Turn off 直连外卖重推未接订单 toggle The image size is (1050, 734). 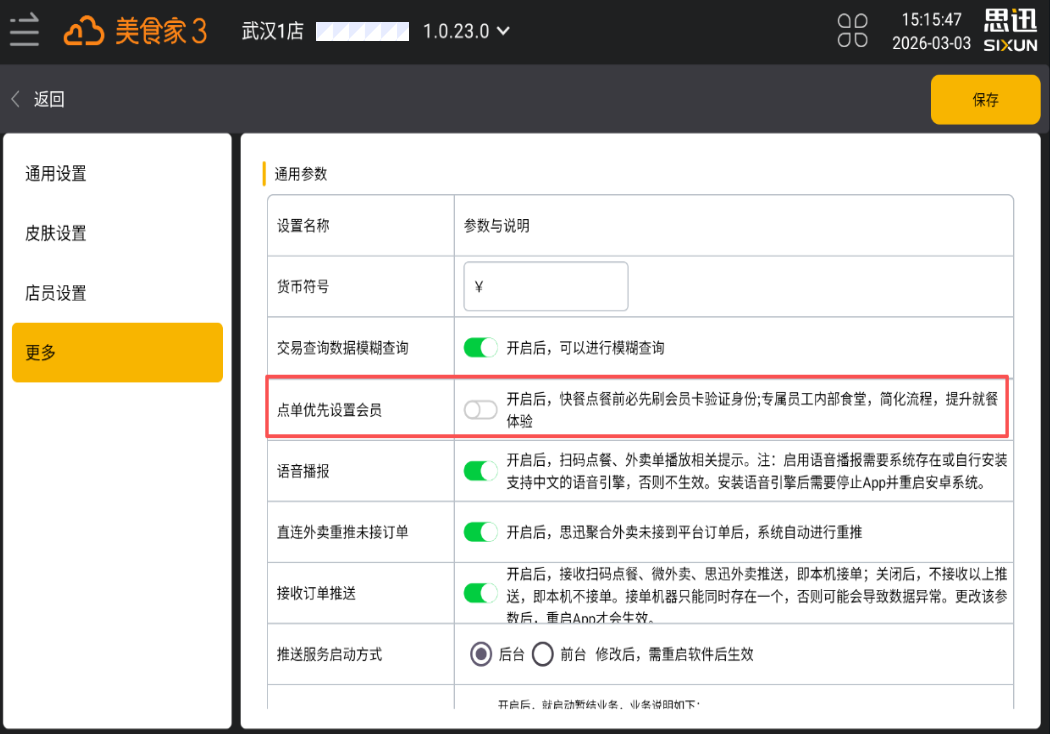tap(481, 532)
